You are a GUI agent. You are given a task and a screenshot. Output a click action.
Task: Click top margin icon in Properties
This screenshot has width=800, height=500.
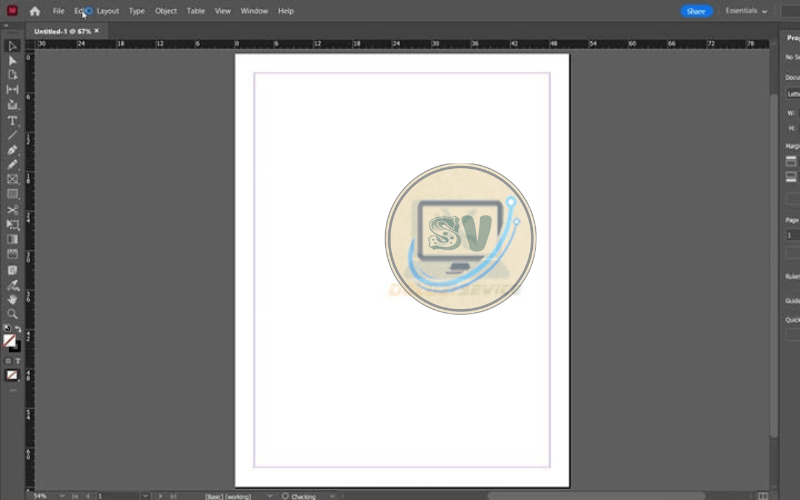[x=791, y=161]
